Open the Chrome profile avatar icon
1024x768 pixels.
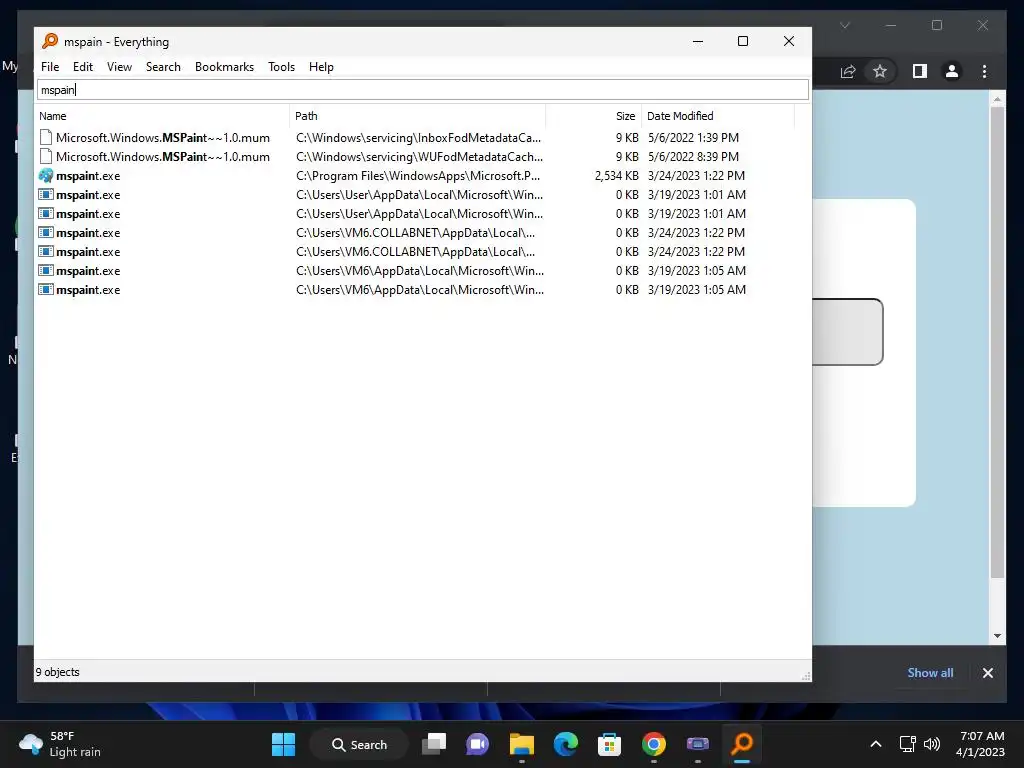(952, 71)
